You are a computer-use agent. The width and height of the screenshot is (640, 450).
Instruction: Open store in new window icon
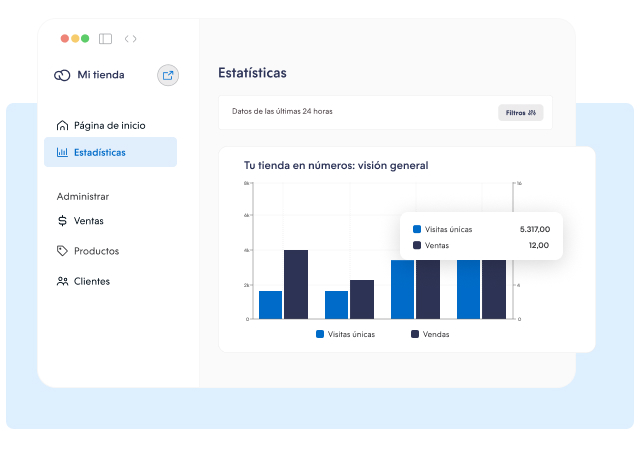[x=168, y=75]
